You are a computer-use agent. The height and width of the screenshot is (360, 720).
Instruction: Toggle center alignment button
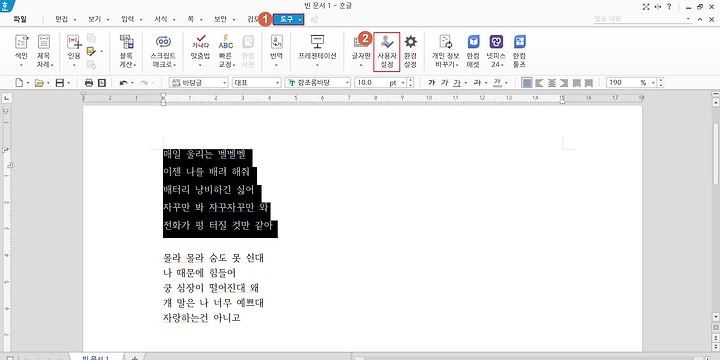tap(552, 83)
